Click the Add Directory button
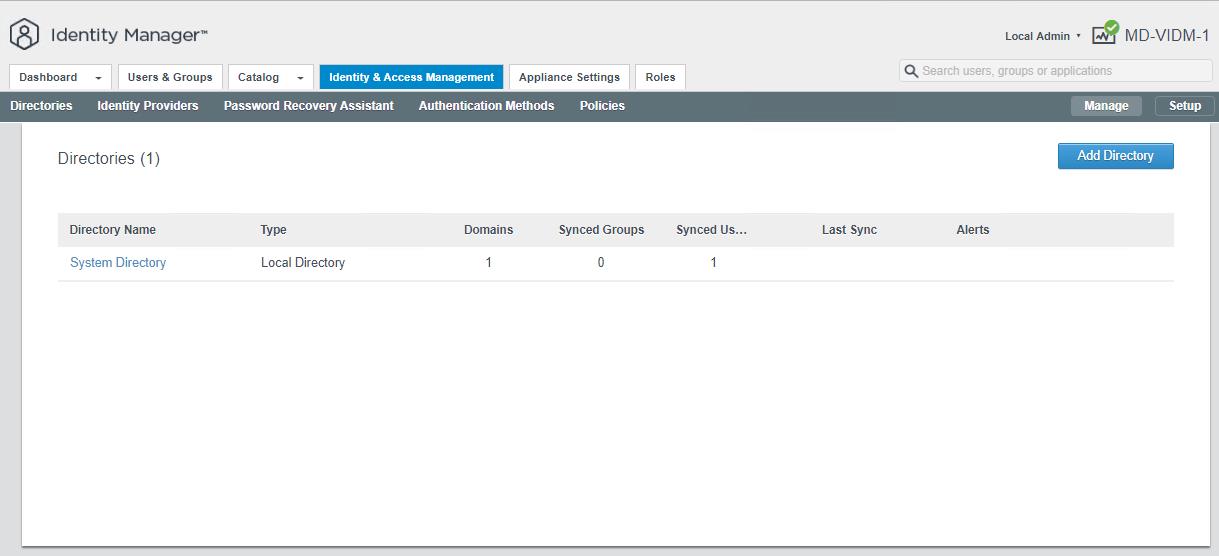This screenshot has height=556, width=1219. click(1115, 156)
